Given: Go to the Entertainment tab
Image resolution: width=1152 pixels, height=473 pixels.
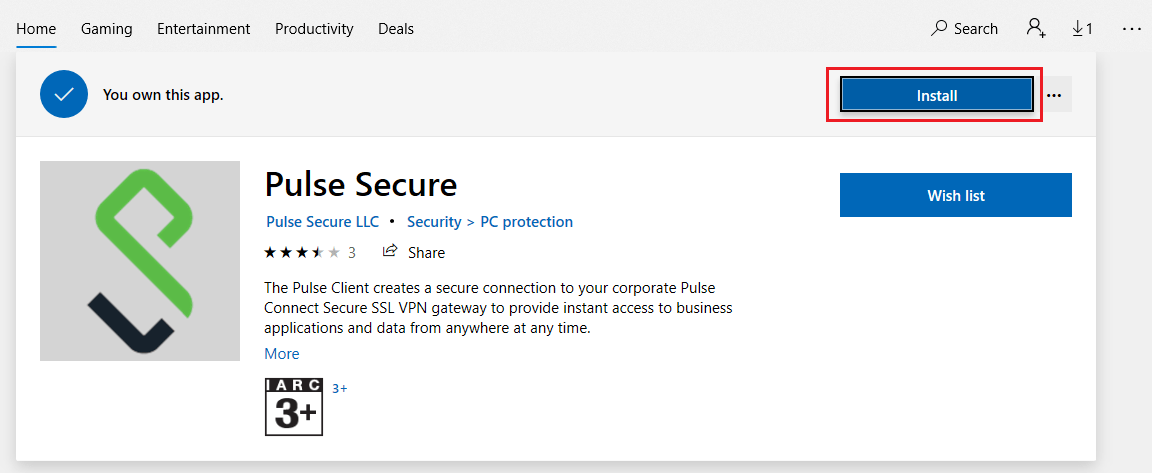Looking at the screenshot, I should tap(204, 29).
